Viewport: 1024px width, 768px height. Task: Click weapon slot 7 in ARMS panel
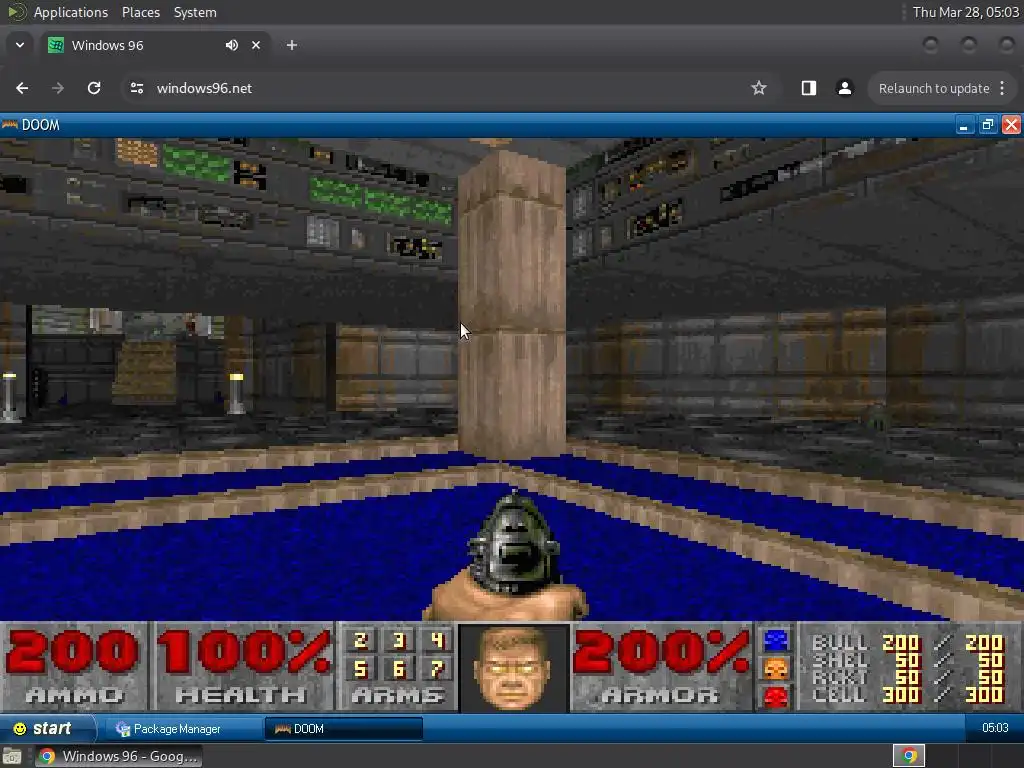coord(438,669)
